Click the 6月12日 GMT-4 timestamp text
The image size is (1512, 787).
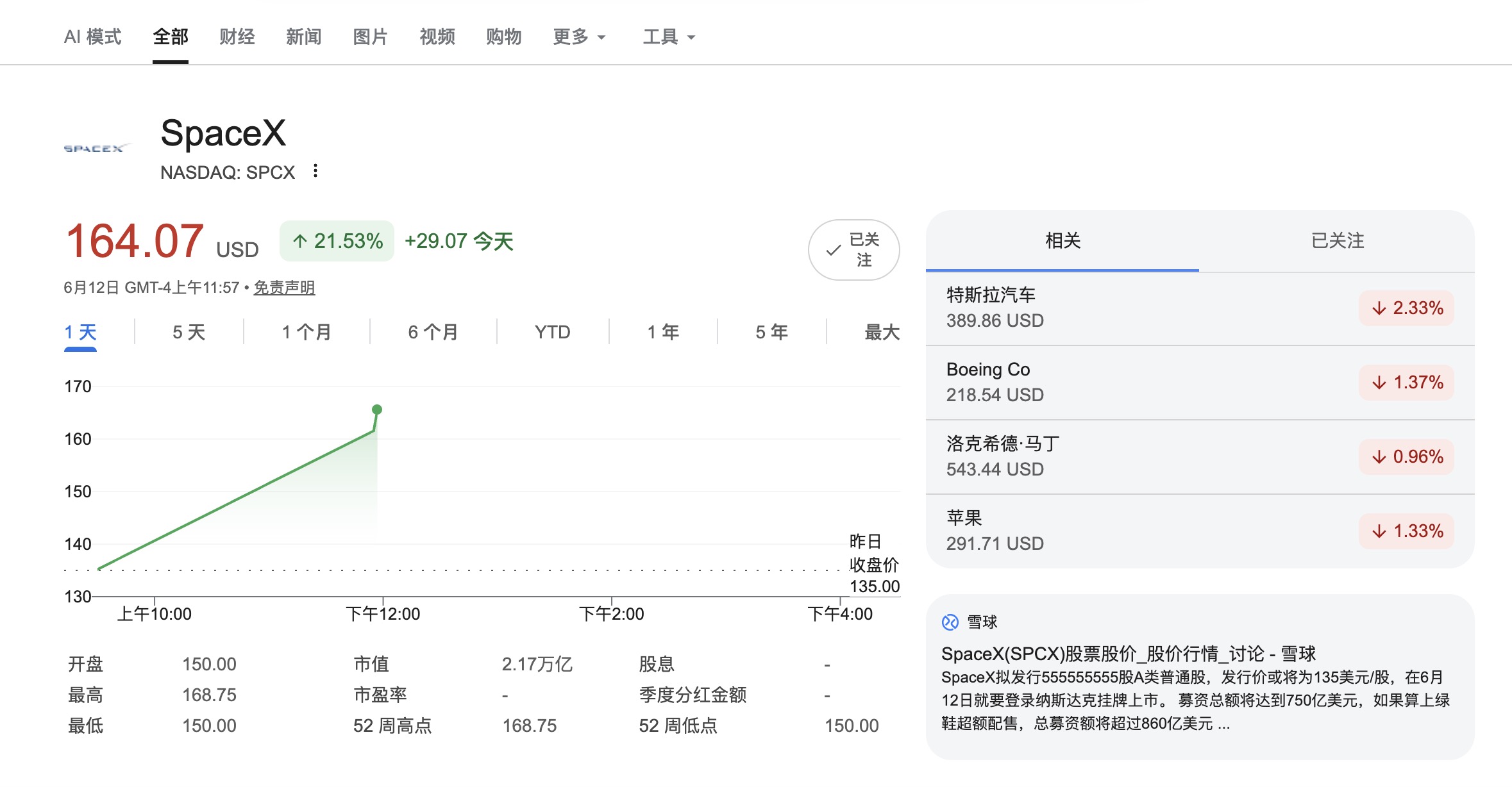pos(151,288)
